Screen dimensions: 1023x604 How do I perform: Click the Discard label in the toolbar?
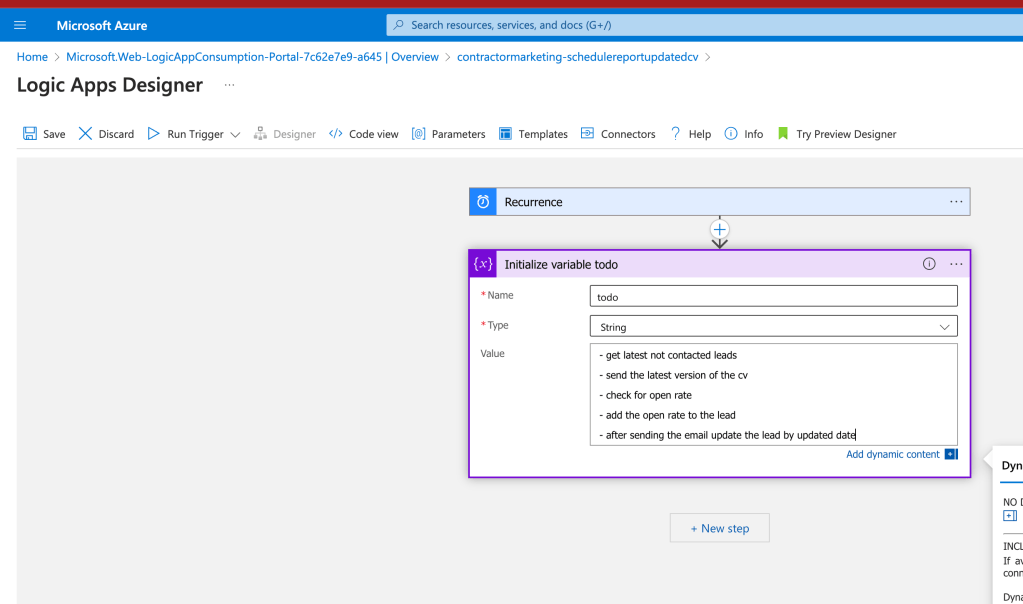(116, 134)
